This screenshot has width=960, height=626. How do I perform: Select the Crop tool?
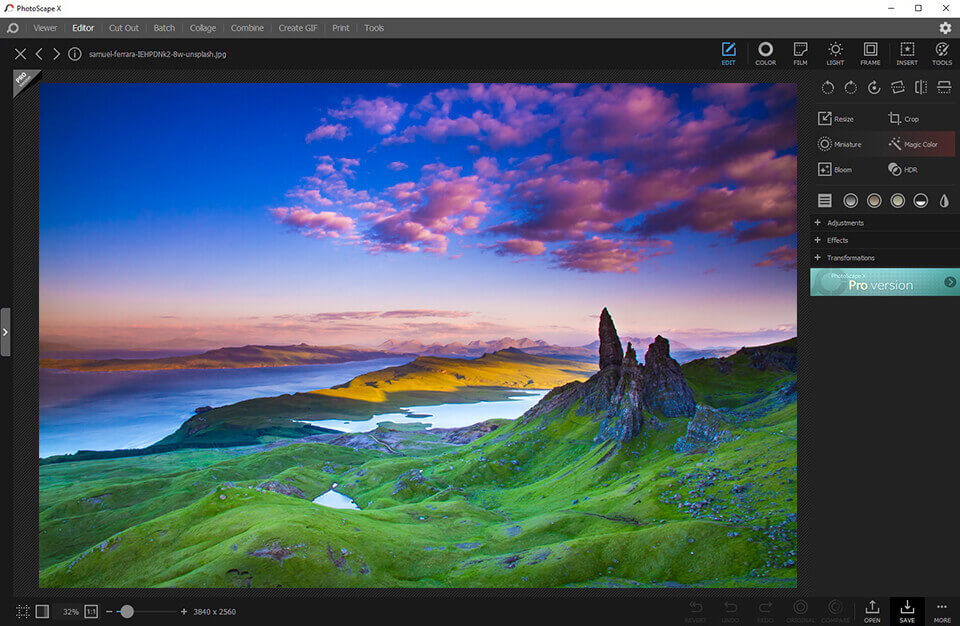pyautogui.click(x=904, y=119)
